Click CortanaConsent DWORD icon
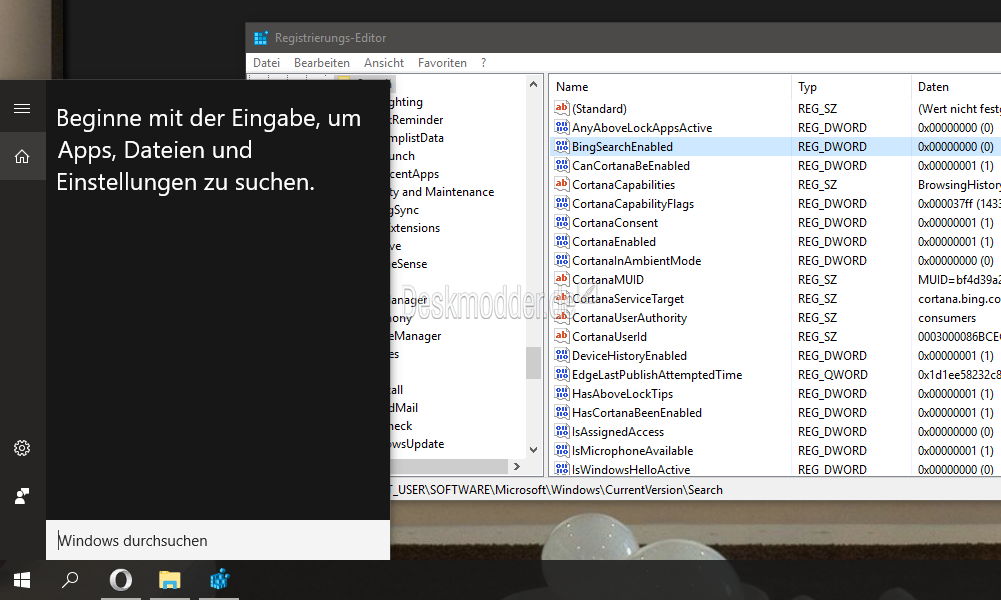The width and height of the screenshot is (1001, 600). [x=562, y=222]
